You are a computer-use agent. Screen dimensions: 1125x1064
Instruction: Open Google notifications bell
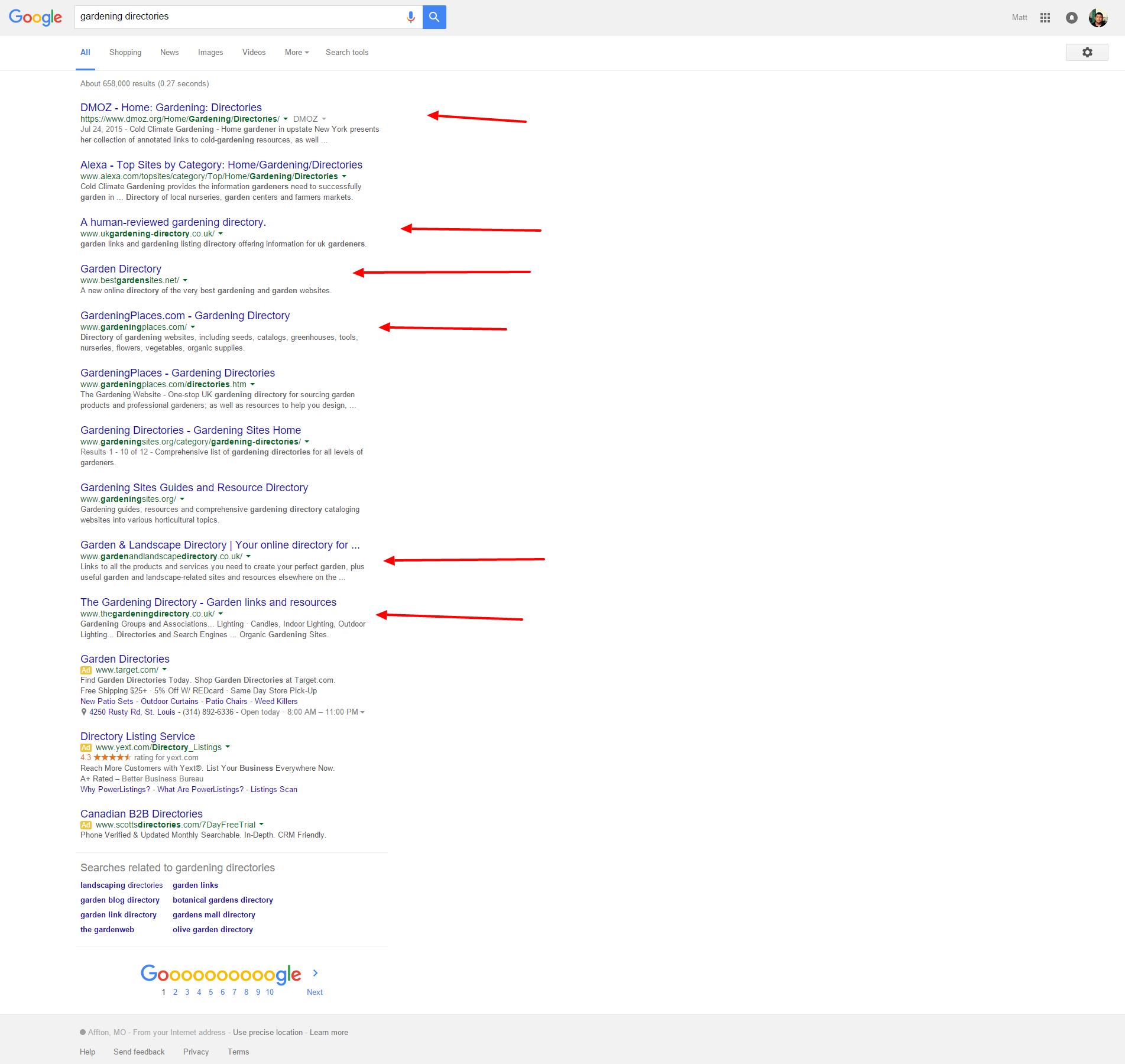[x=1071, y=18]
